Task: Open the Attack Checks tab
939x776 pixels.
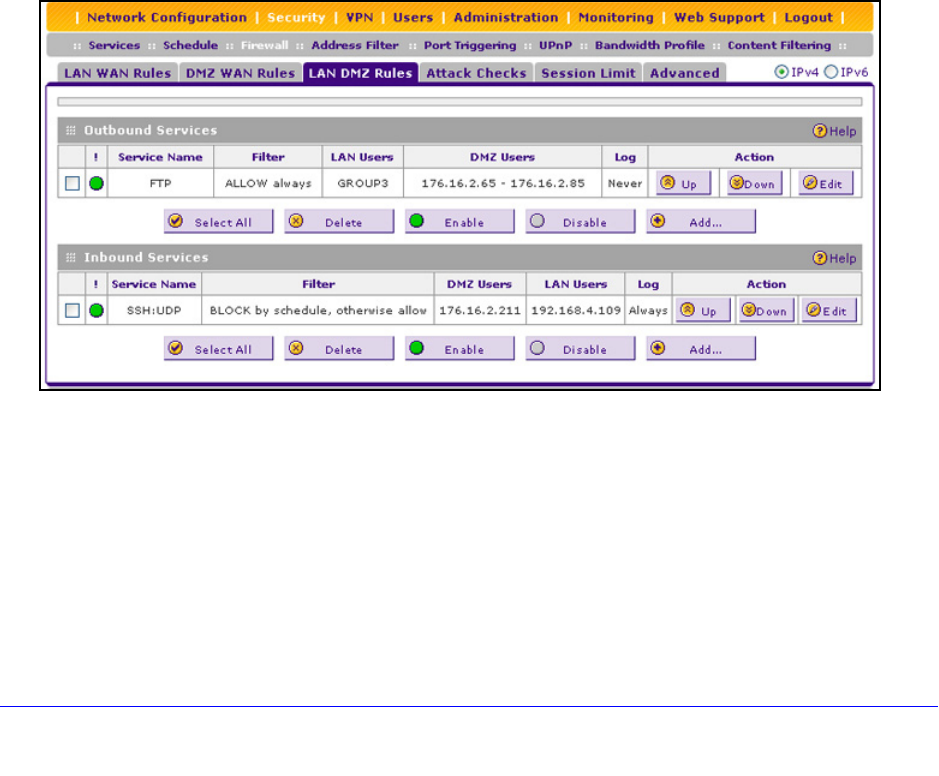Action: click(476, 73)
